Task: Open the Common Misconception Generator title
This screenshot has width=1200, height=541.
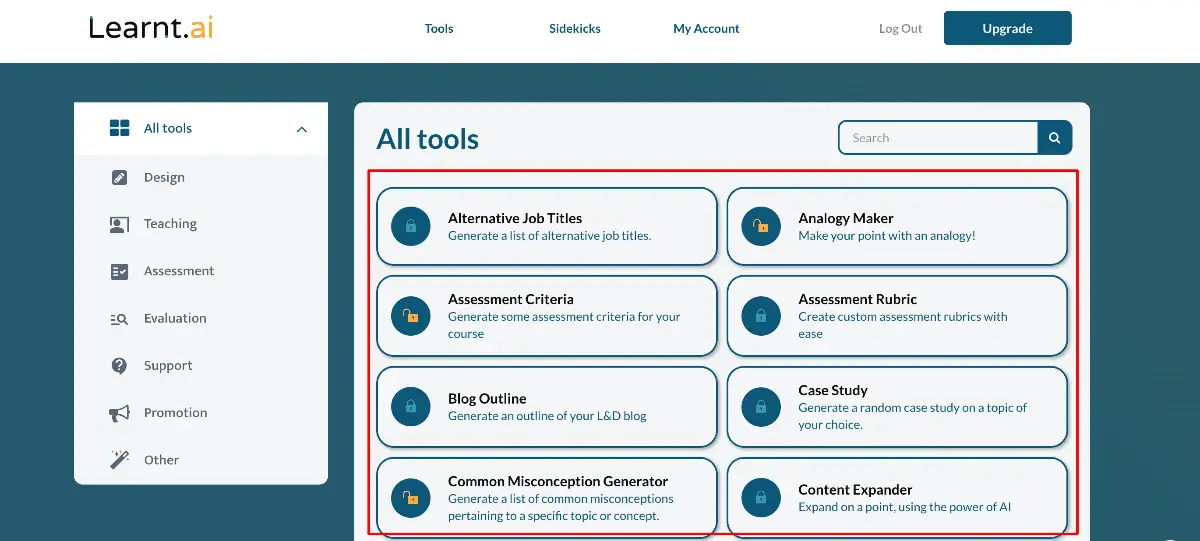Action: (x=558, y=481)
